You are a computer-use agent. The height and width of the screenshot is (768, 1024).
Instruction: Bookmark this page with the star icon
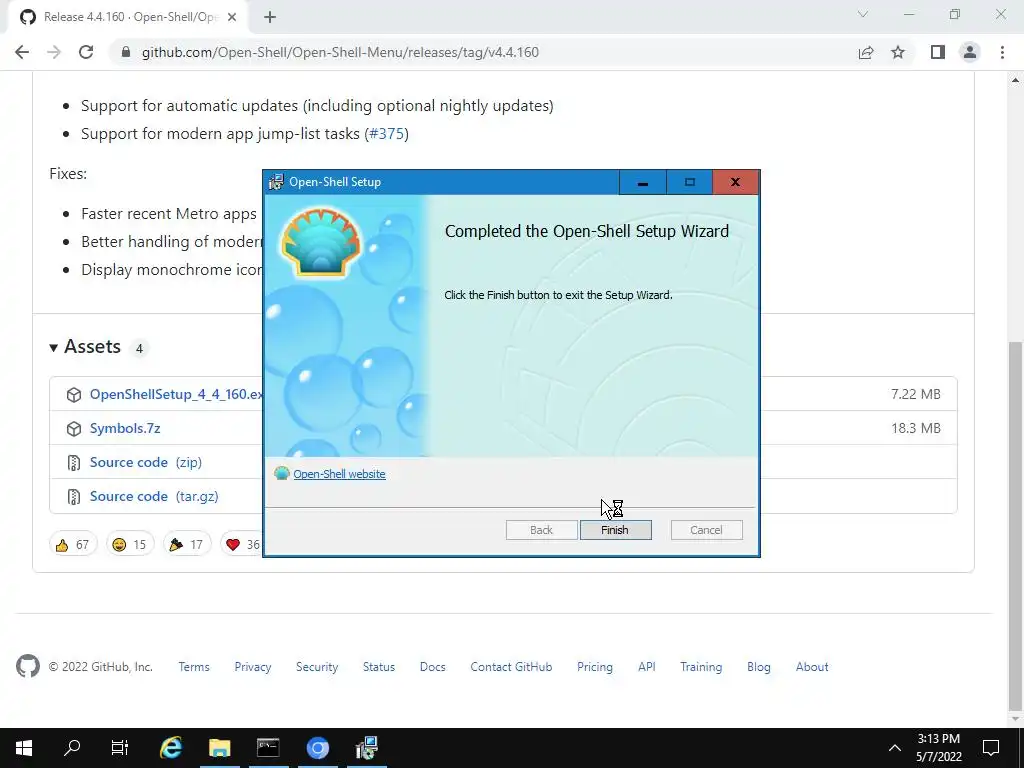point(898,52)
